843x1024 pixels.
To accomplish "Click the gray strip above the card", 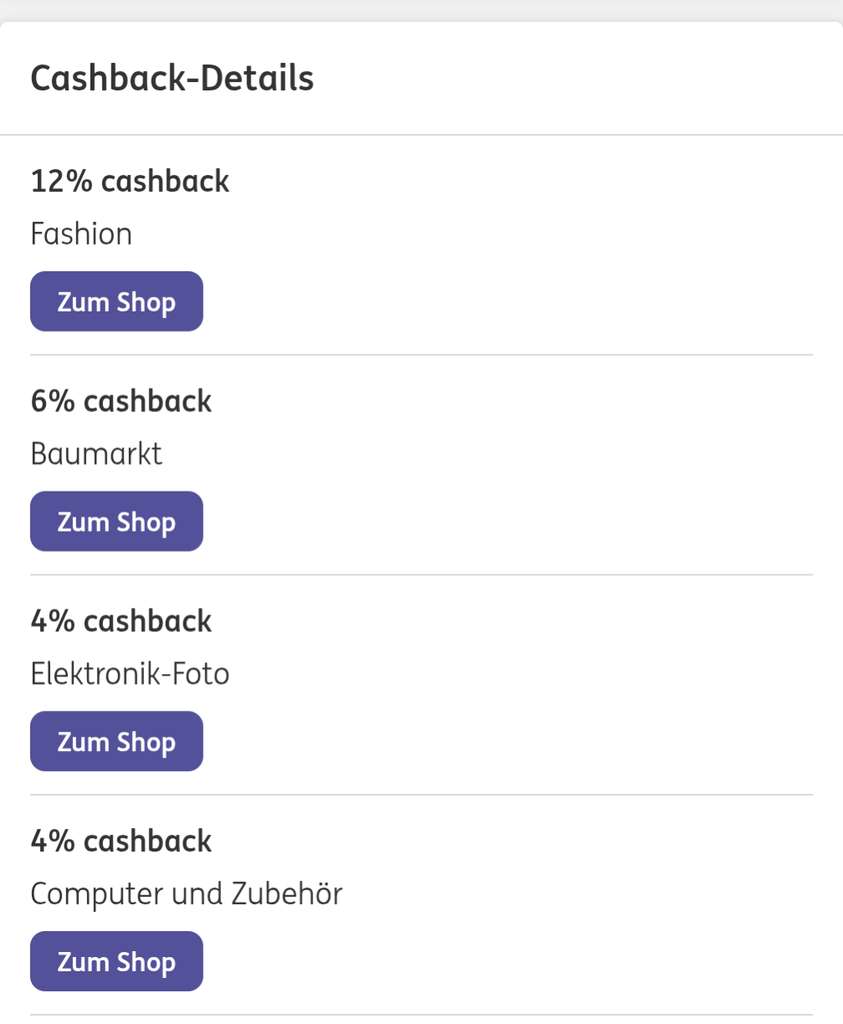I will (421, 10).
